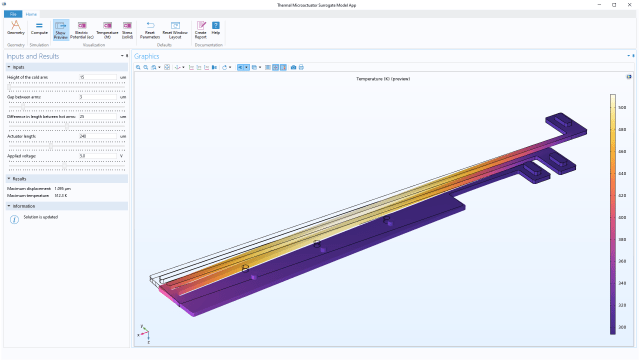The height and width of the screenshot is (360, 640).
Task: Show the Stress (solid) plot
Action: click(x=127, y=30)
